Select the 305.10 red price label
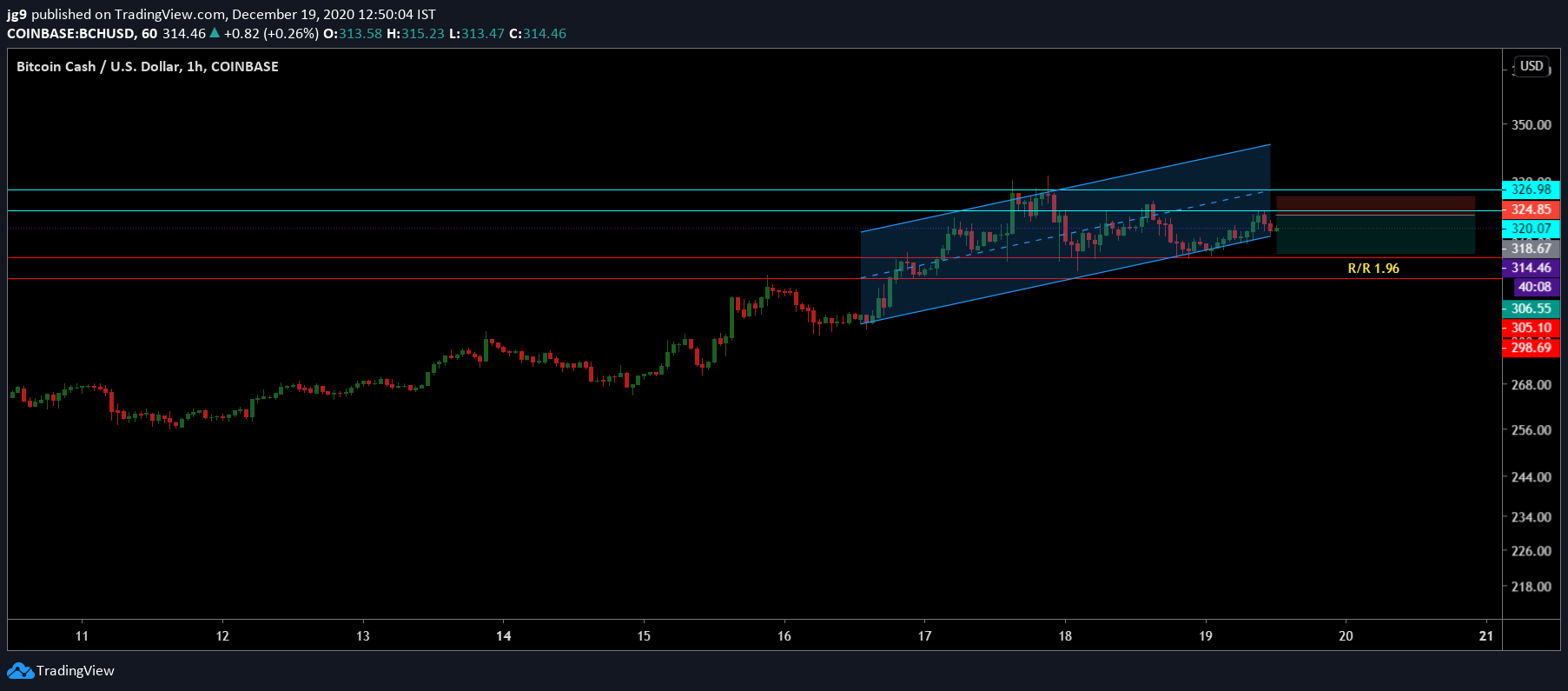Viewport: 1568px width, 691px height. (x=1531, y=328)
